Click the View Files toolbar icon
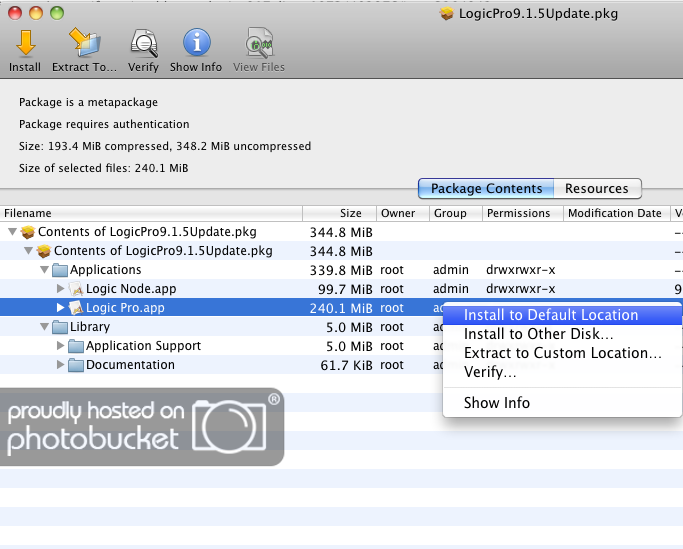The image size is (683, 549). tap(259, 44)
